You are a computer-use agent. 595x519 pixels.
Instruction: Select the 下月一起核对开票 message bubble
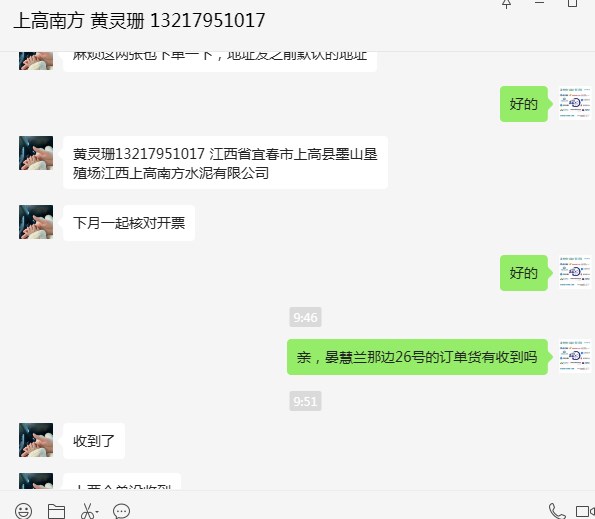pos(129,223)
